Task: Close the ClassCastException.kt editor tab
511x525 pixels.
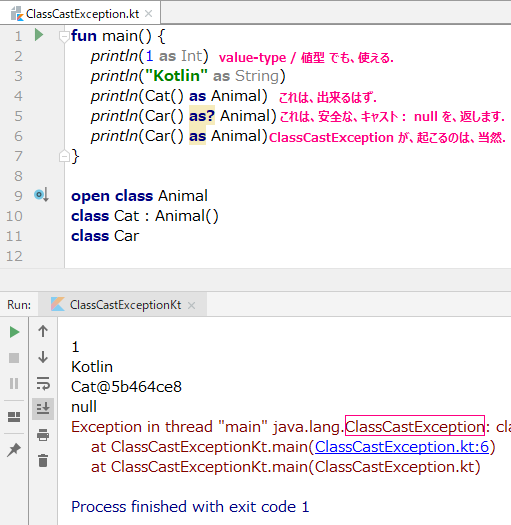Action: pyautogui.click(x=148, y=14)
